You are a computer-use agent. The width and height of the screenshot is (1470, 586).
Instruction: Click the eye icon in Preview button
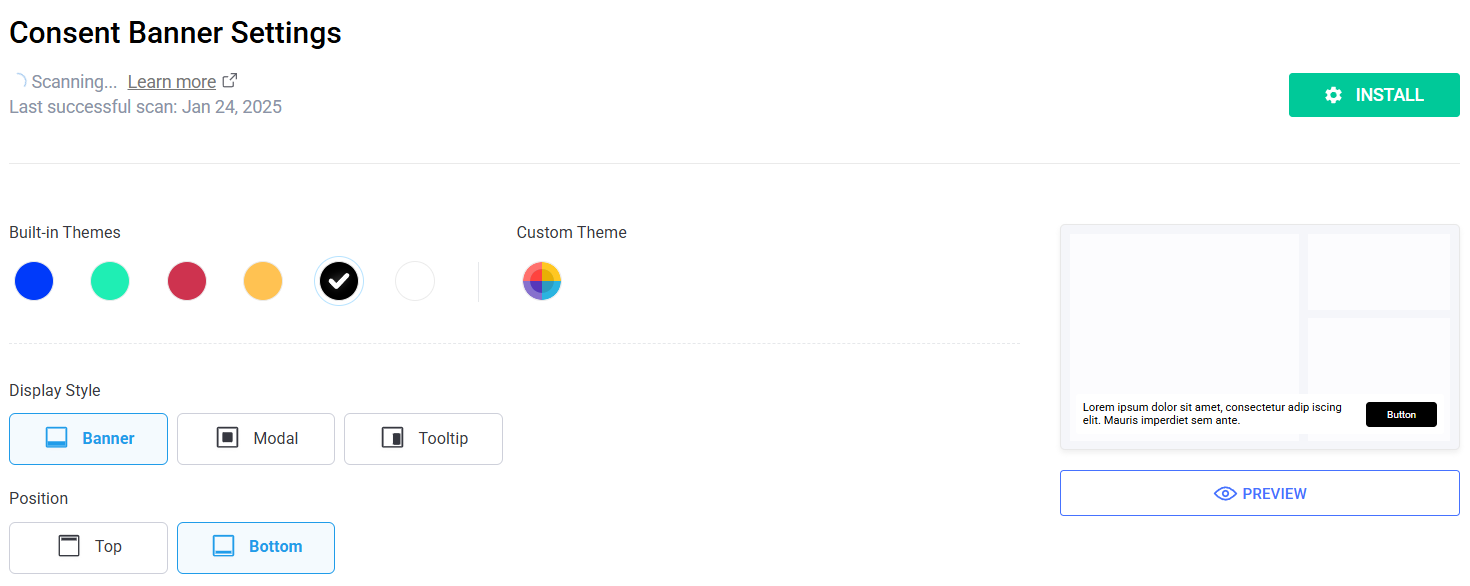click(x=1225, y=493)
